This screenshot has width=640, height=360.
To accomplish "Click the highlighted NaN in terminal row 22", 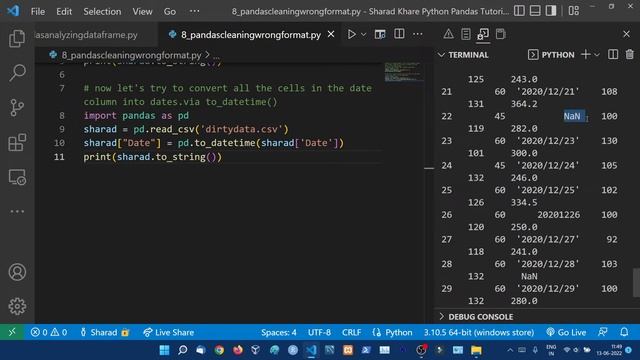I will click(572, 116).
